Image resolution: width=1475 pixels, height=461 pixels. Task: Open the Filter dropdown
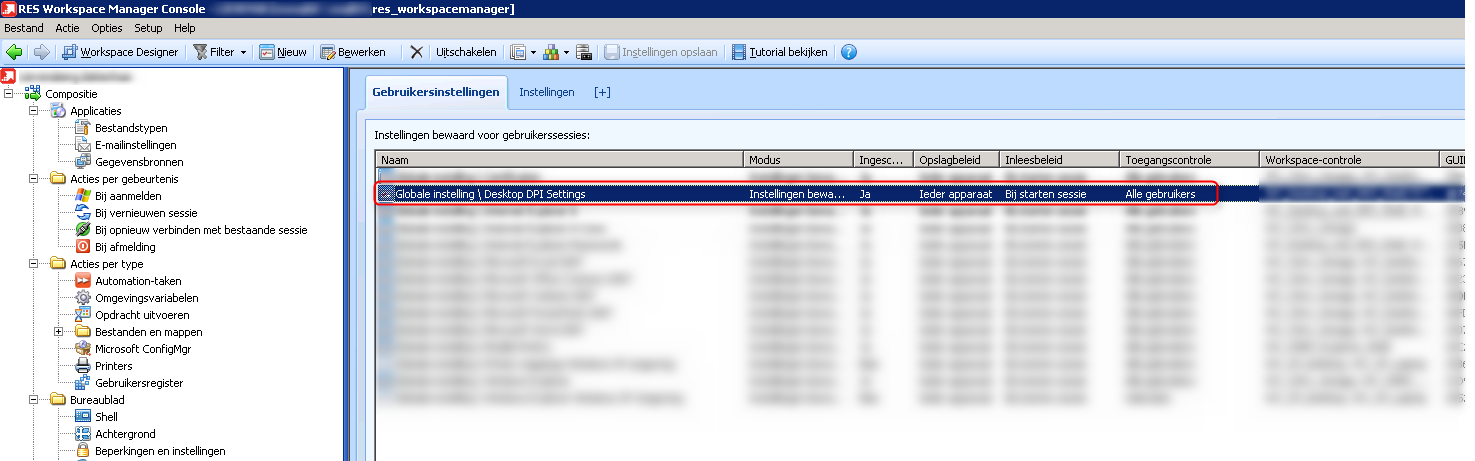pyautogui.click(x=220, y=52)
